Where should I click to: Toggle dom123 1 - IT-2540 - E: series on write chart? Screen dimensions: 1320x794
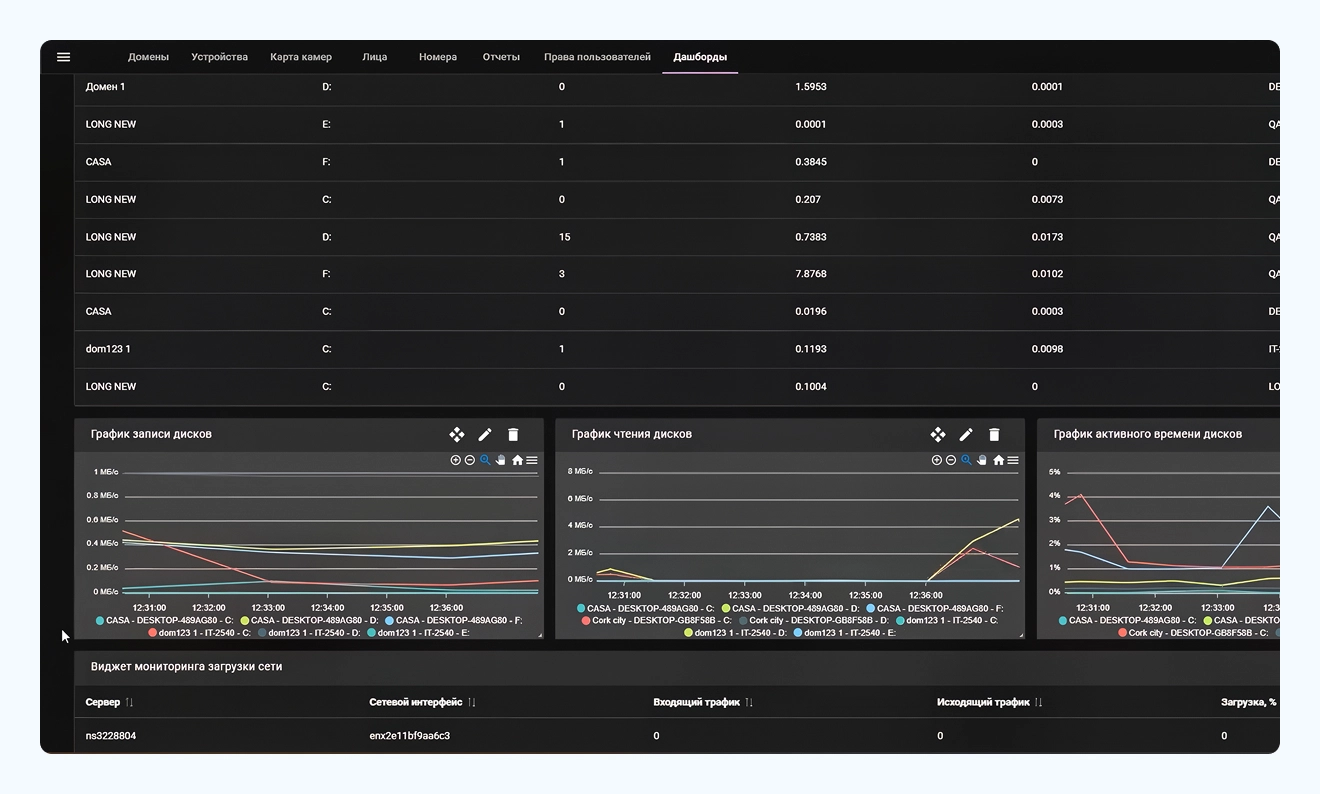pos(418,632)
